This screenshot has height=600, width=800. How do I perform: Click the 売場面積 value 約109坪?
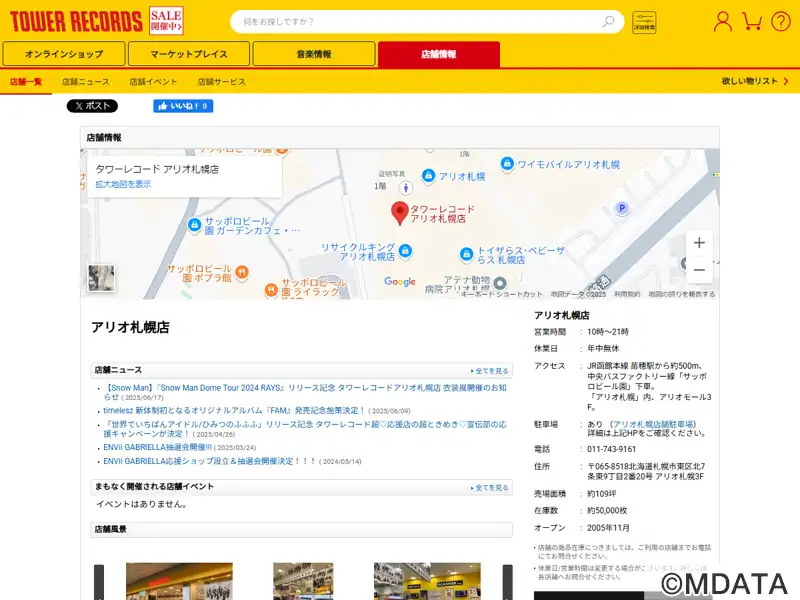coord(602,494)
